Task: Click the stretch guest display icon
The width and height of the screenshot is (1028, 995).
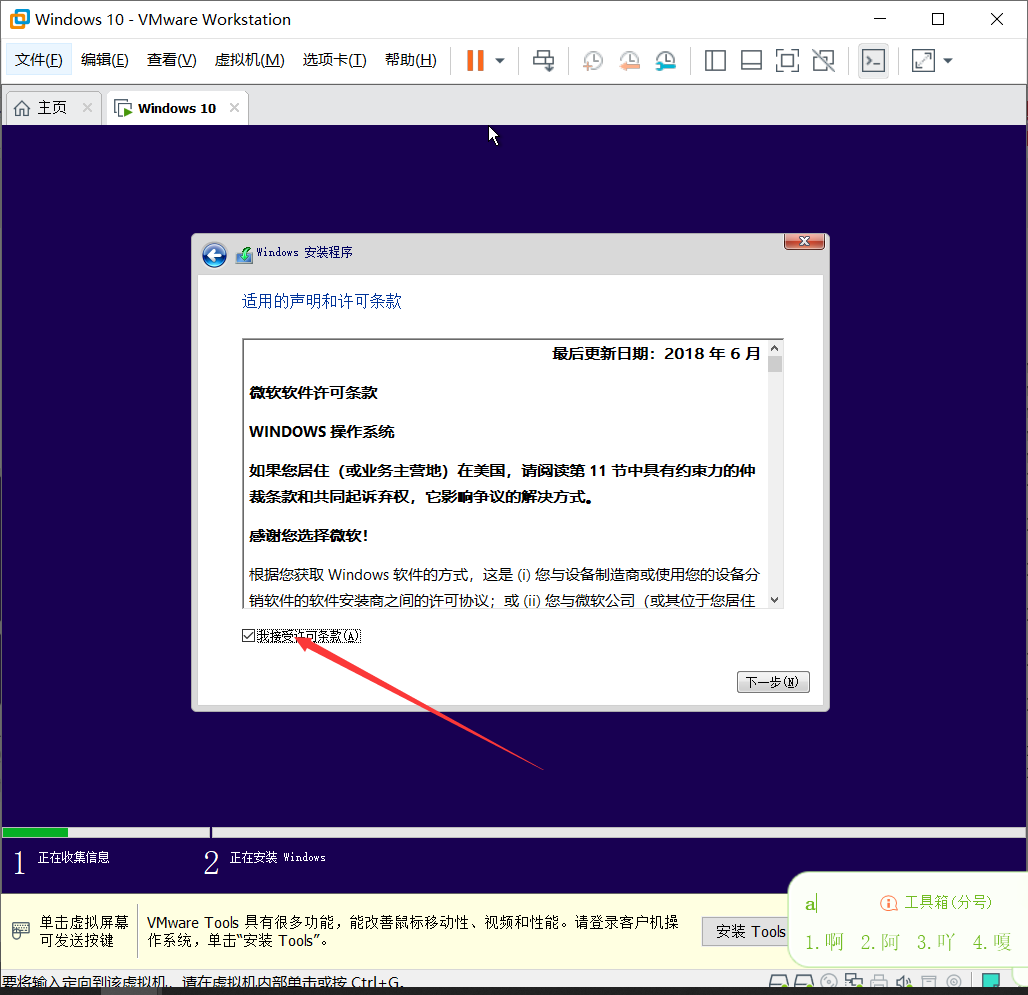Action: [923, 61]
